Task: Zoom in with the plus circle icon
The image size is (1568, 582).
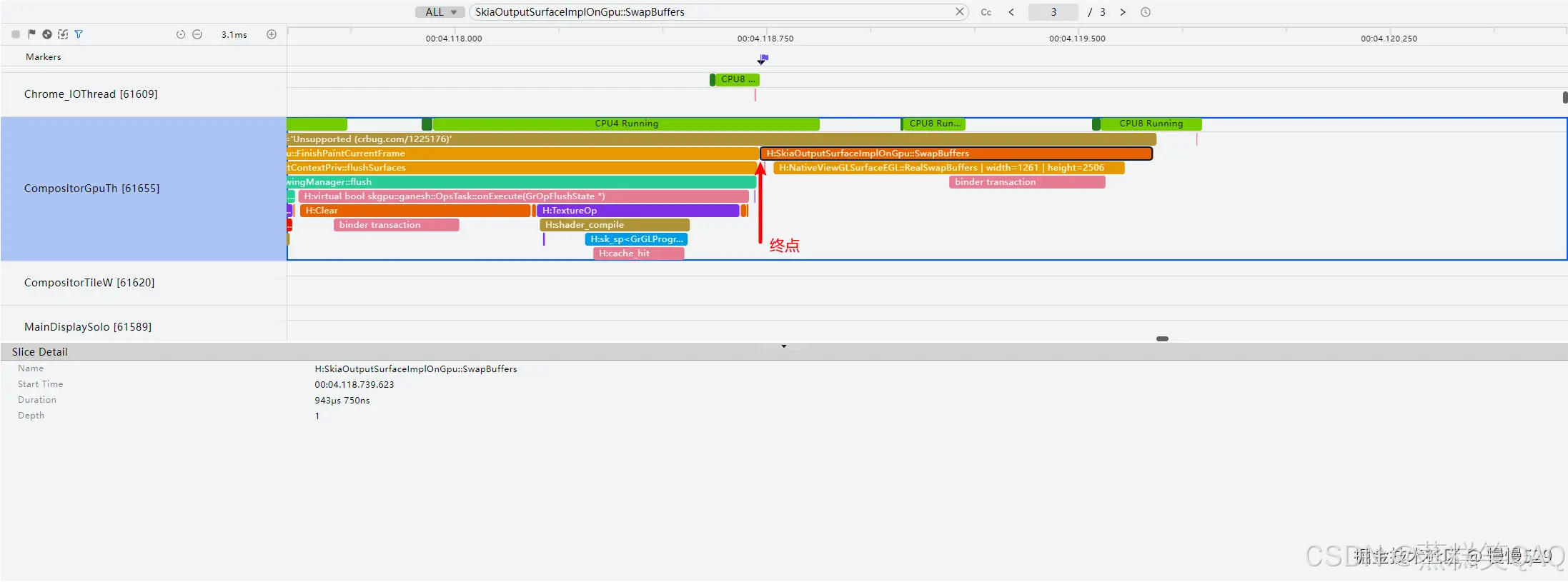Action: tap(272, 34)
